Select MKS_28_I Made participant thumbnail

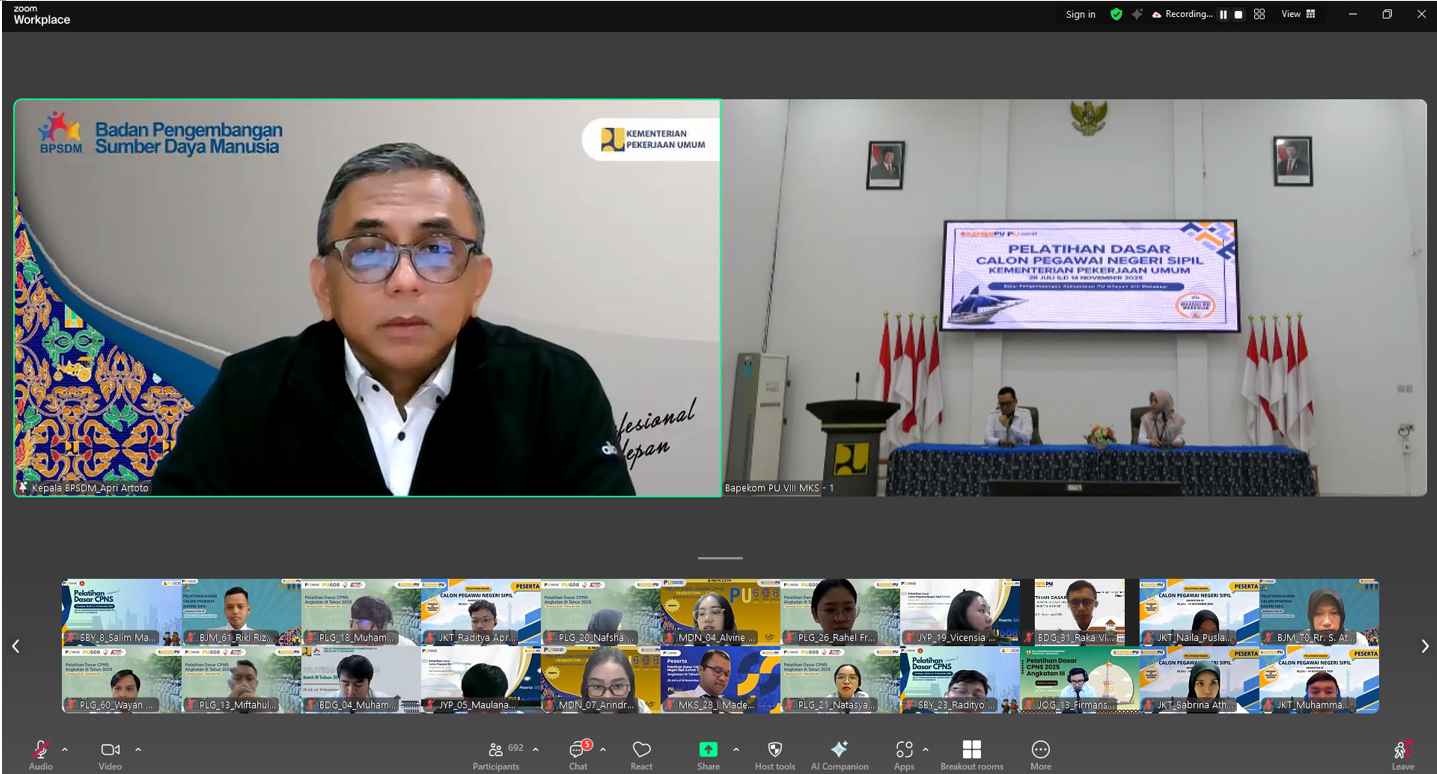[720, 679]
